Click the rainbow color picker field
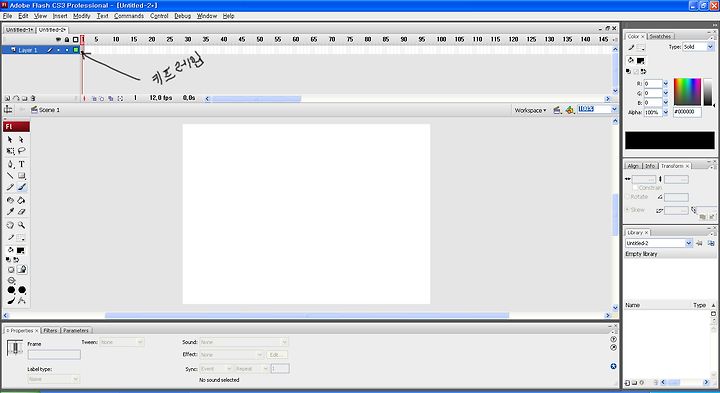The height and width of the screenshot is (393, 720). point(687,92)
